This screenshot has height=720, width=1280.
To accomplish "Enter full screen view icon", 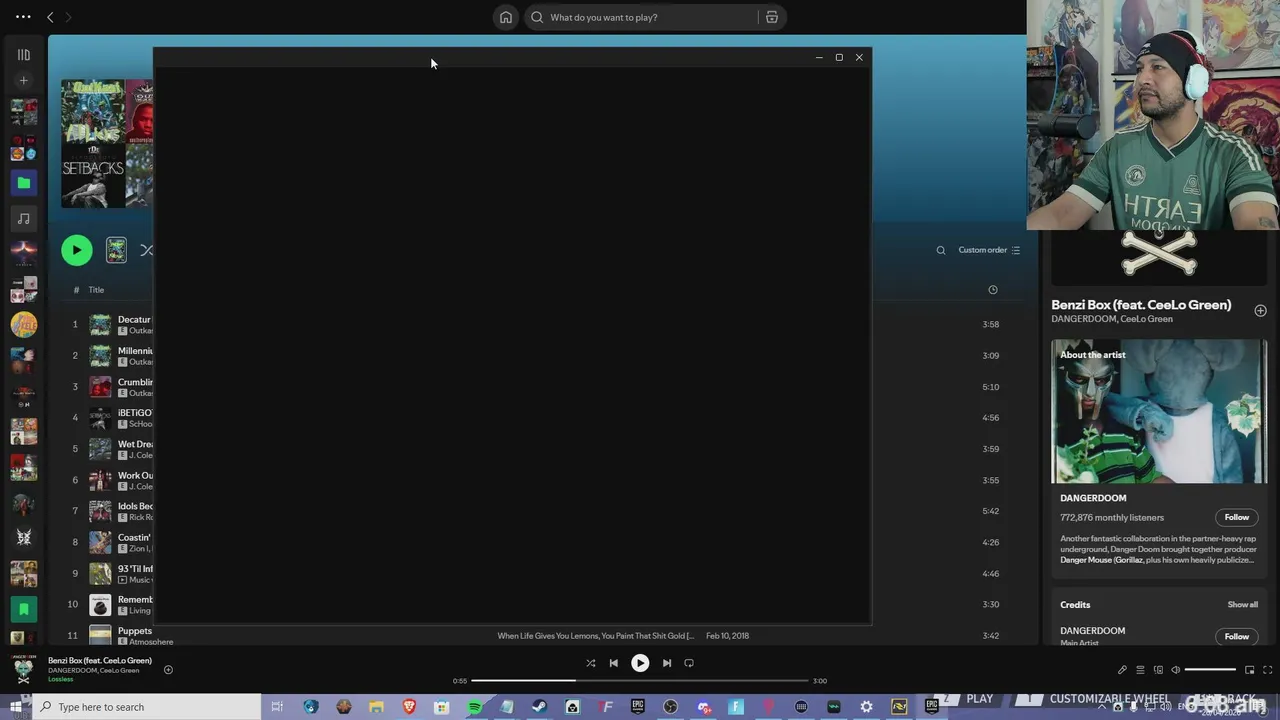I will pos(1269,670).
